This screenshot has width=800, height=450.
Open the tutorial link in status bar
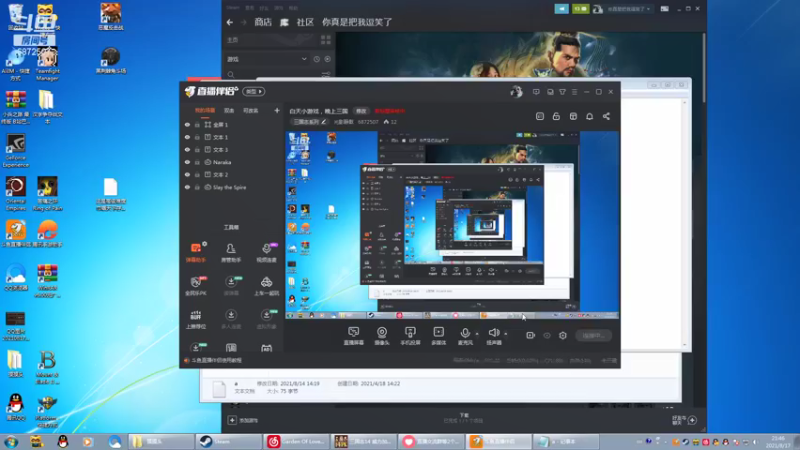click(216, 360)
